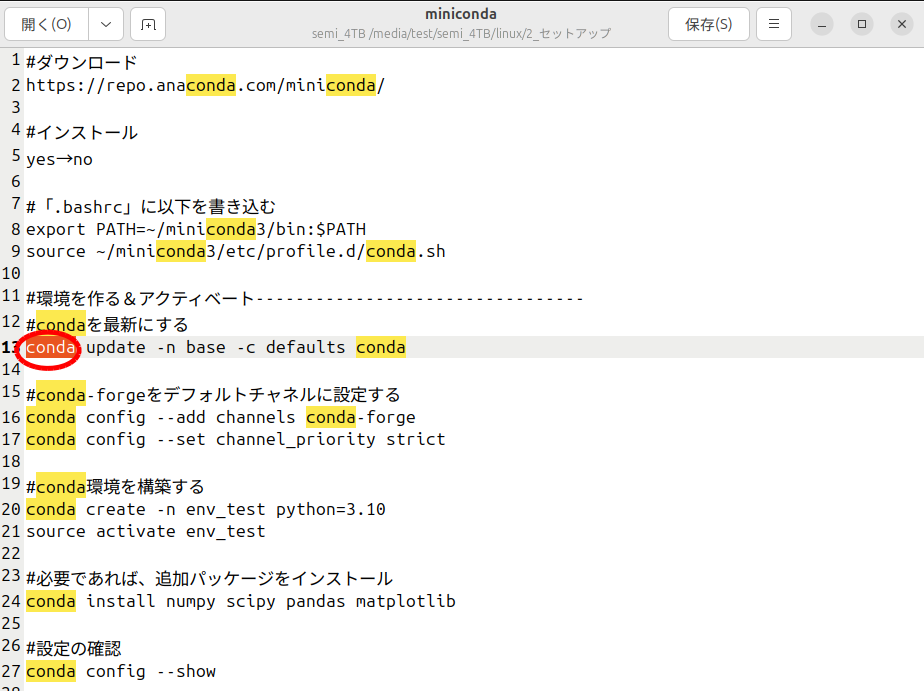Click 'conda config --show' line

pos(121,672)
